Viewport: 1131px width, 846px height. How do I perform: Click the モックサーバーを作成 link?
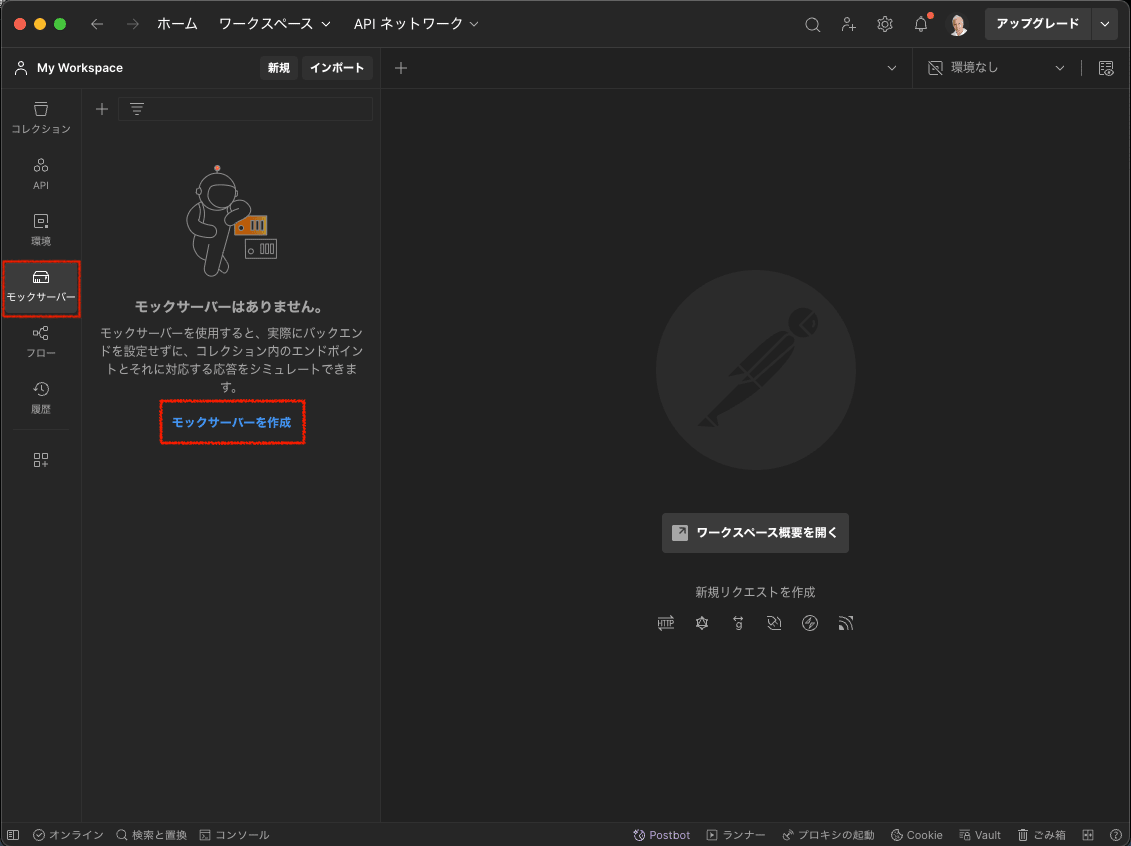(x=232, y=423)
